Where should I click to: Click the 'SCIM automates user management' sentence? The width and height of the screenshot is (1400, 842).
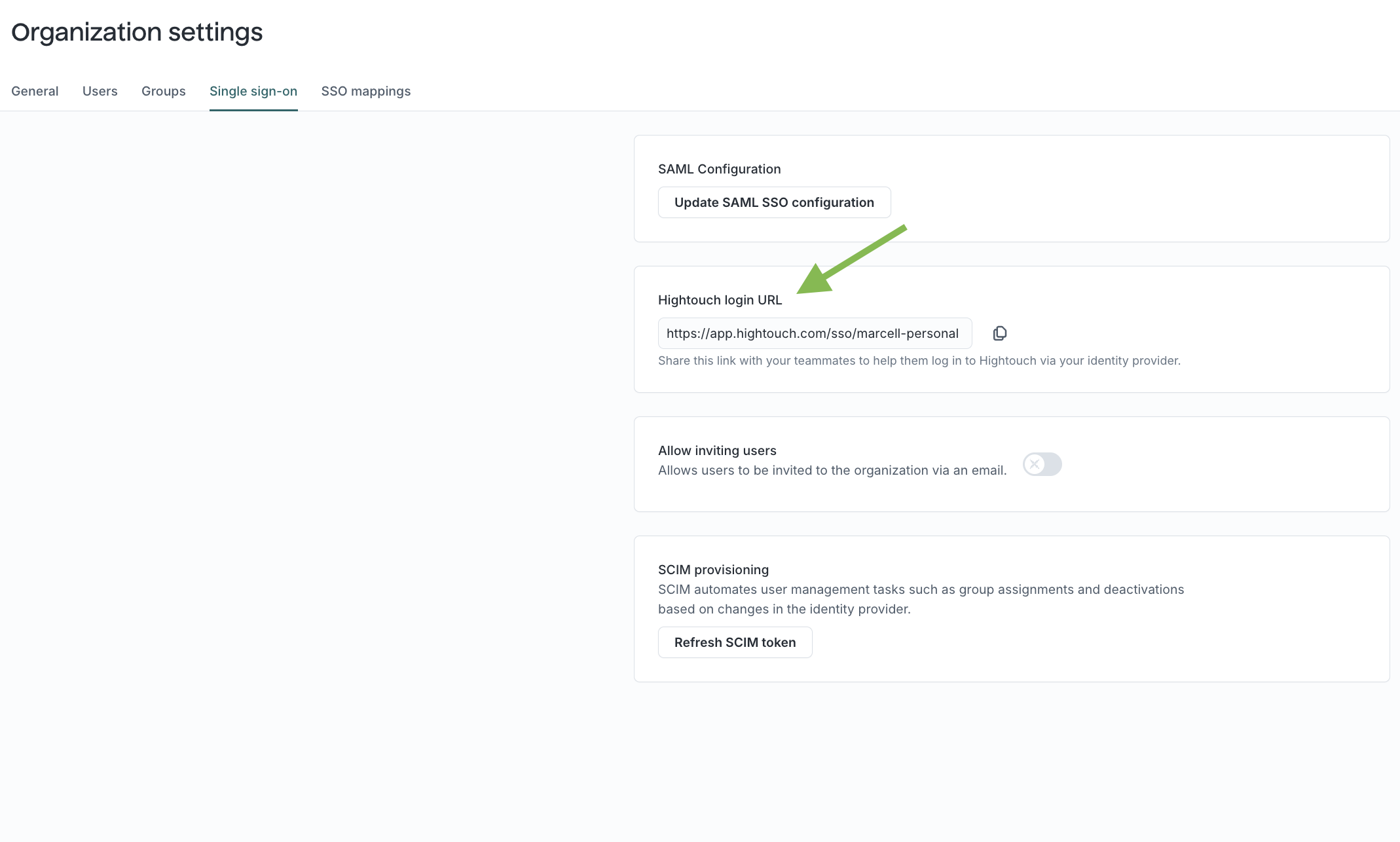click(921, 589)
